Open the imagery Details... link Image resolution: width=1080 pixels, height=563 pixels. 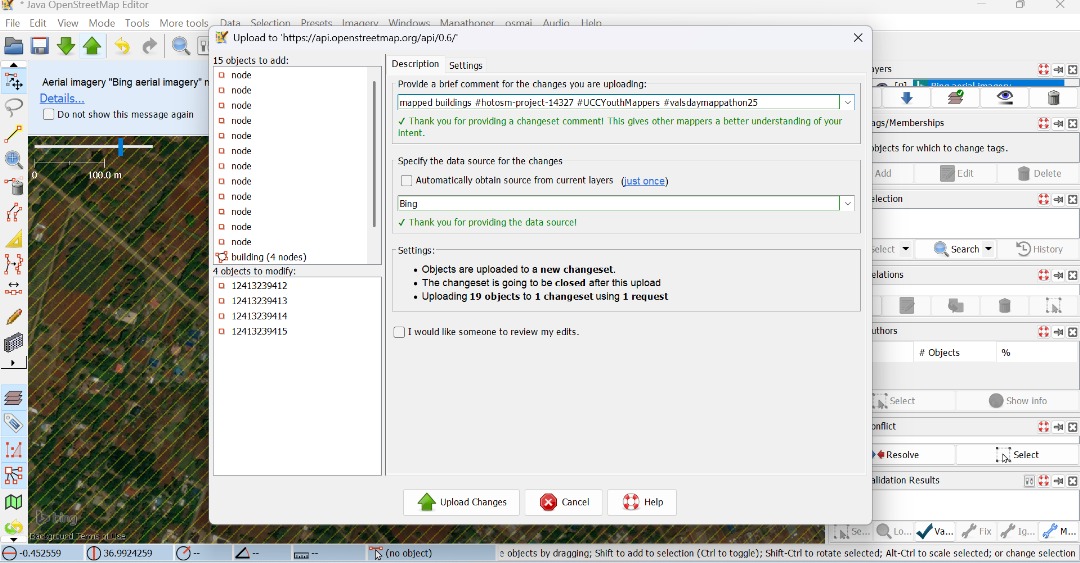pos(62,99)
